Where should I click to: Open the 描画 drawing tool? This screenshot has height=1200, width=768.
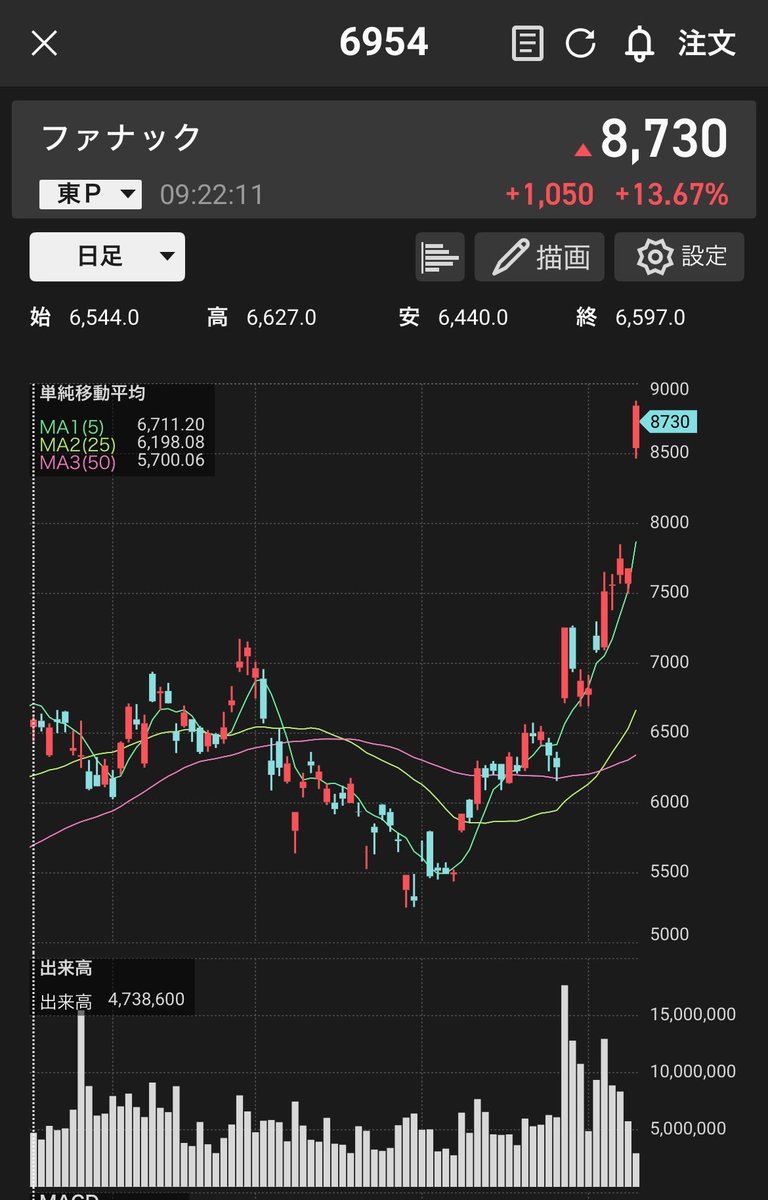coord(540,257)
